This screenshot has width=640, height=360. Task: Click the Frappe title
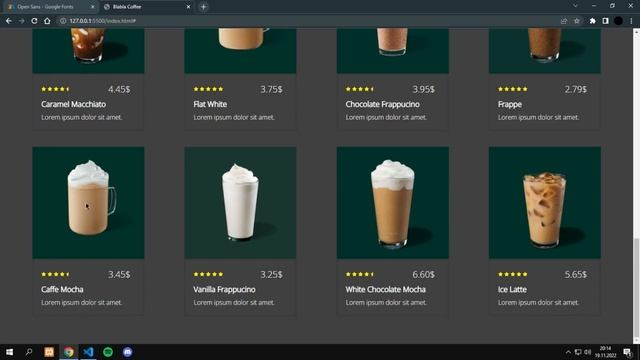pos(510,104)
